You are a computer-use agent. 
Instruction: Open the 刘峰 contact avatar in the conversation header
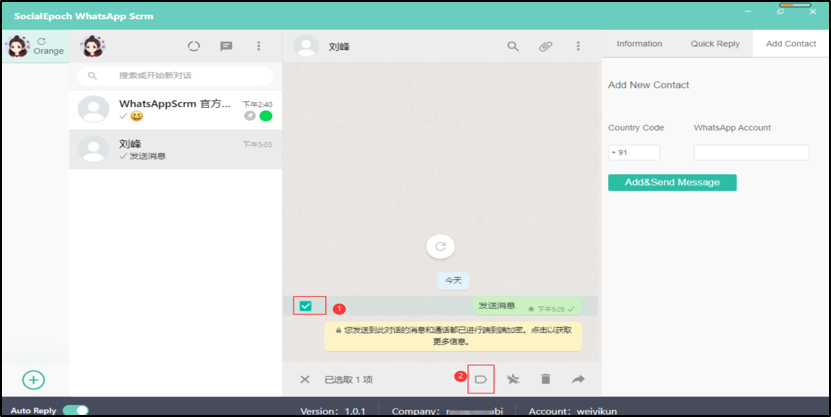pyautogui.click(x=306, y=47)
